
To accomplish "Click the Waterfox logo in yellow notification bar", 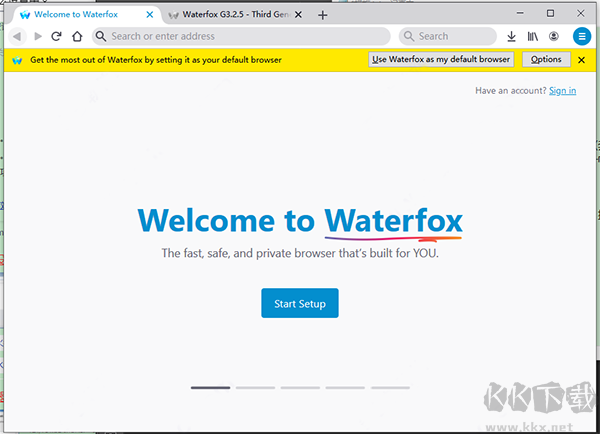I will (17, 60).
